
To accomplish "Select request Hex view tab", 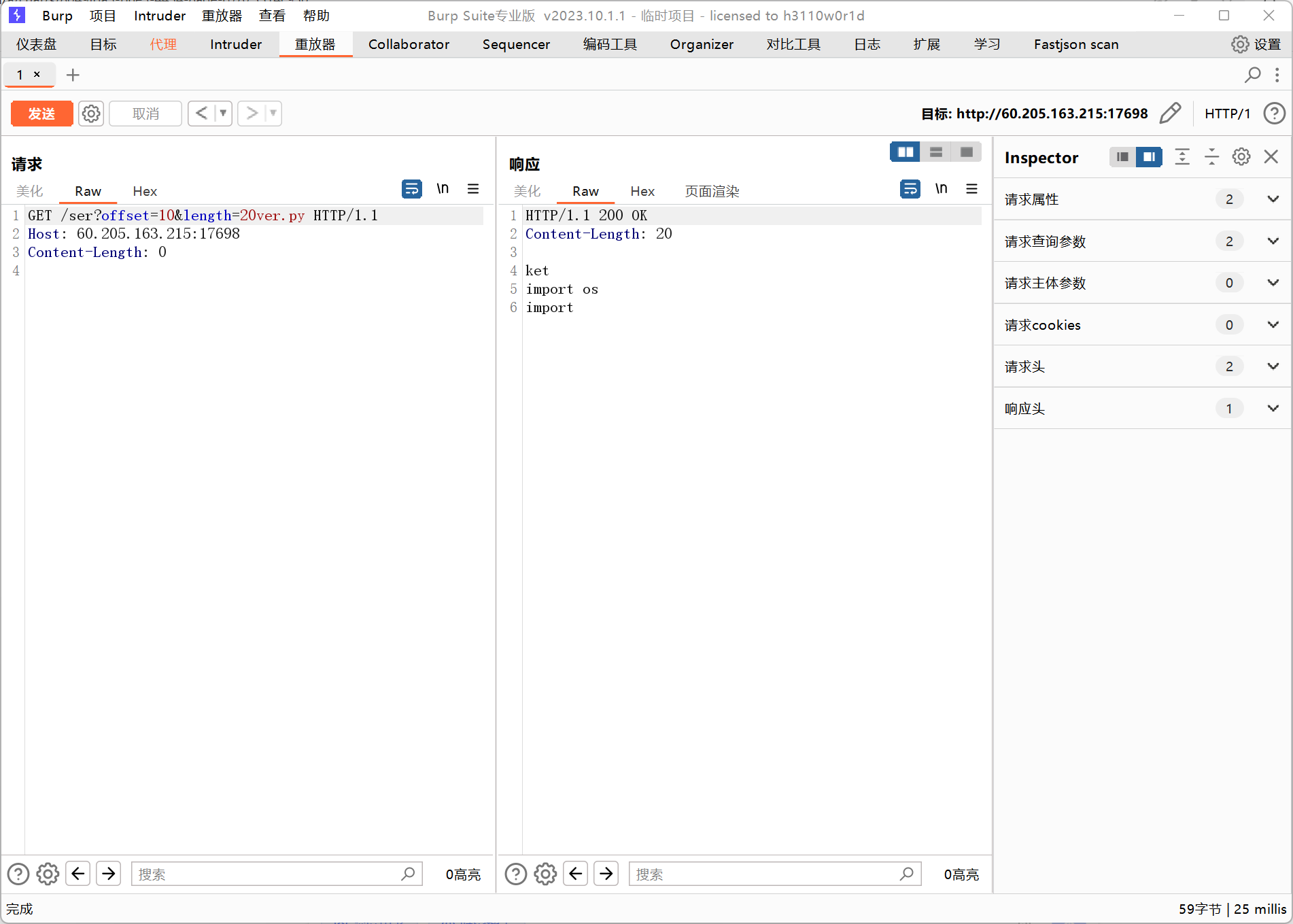I will tap(145, 191).
